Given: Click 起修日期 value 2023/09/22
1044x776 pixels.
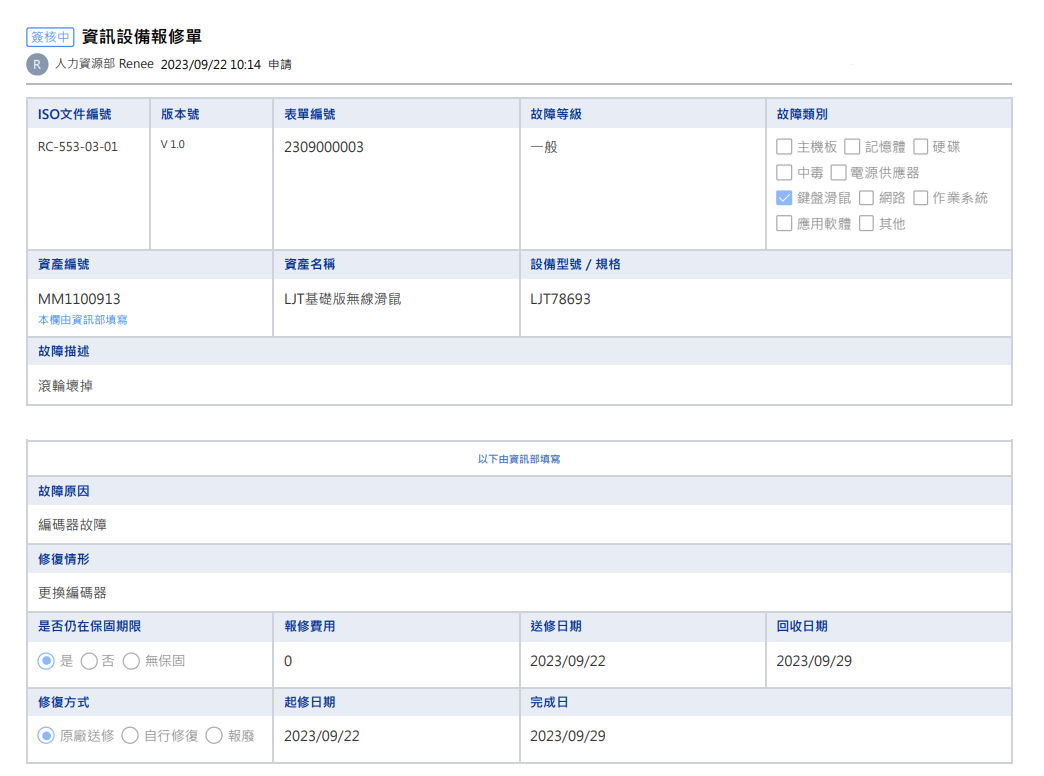Looking at the screenshot, I should pos(322,736).
